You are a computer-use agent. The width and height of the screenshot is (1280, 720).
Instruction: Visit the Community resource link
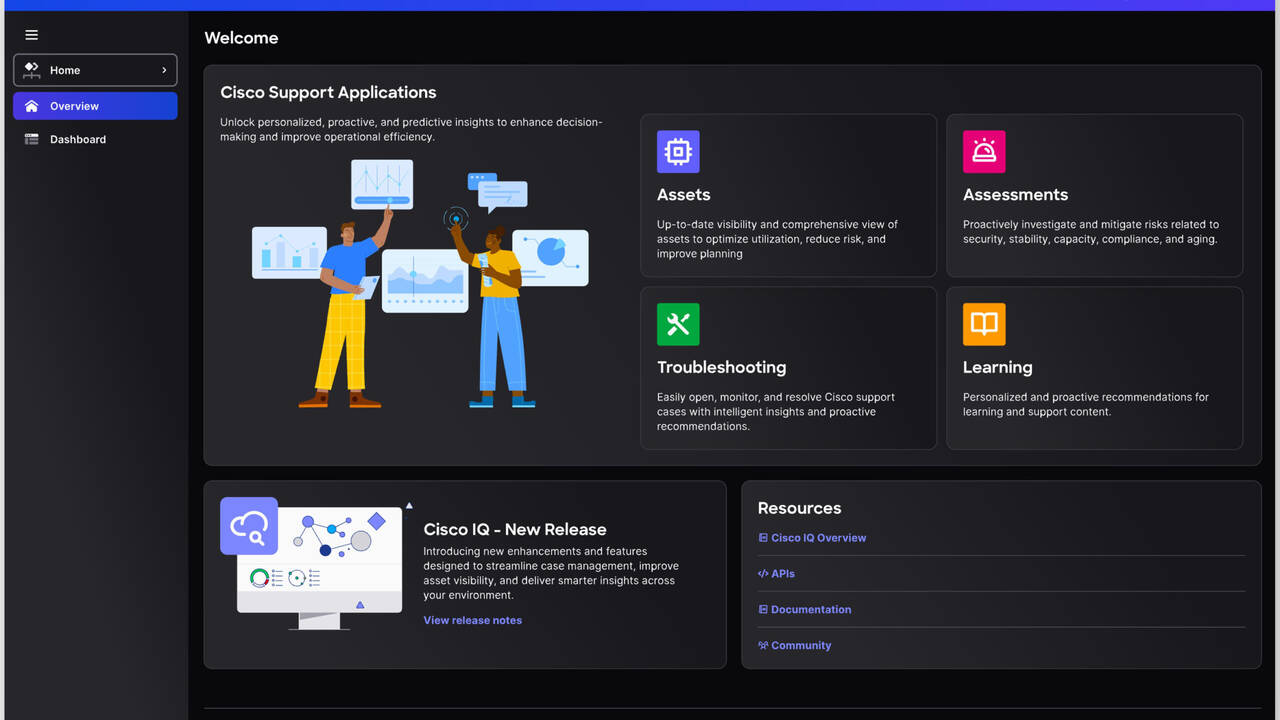coord(800,646)
